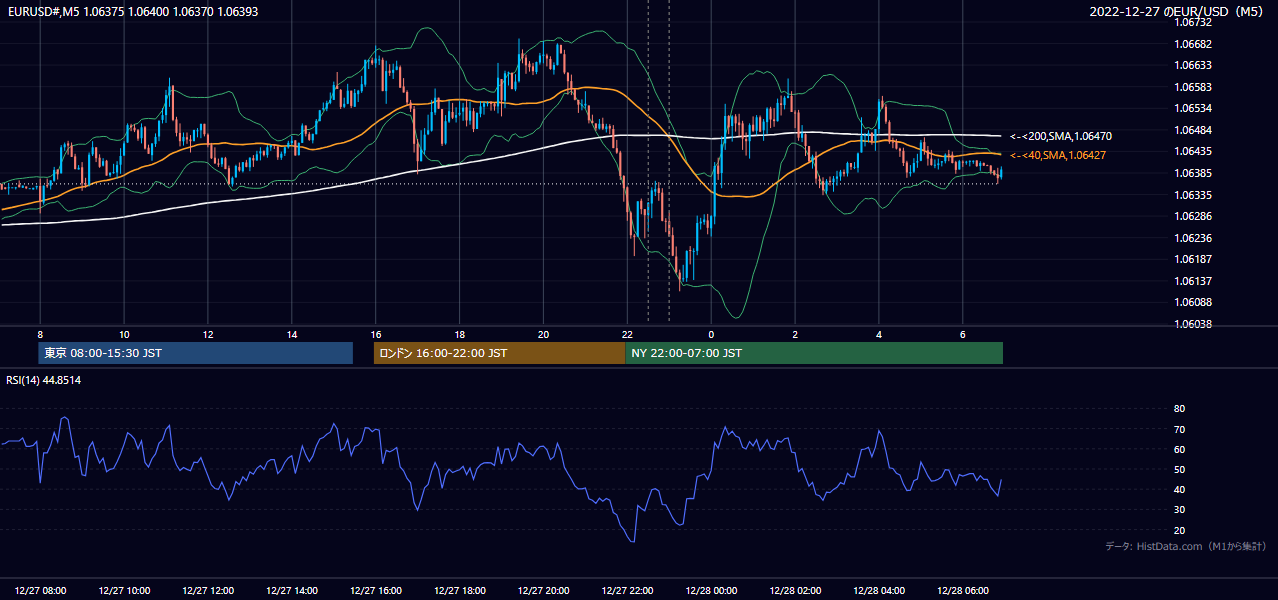Click price axis value 1.06335
This screenshot has width=1278, height=600.
1193,195
